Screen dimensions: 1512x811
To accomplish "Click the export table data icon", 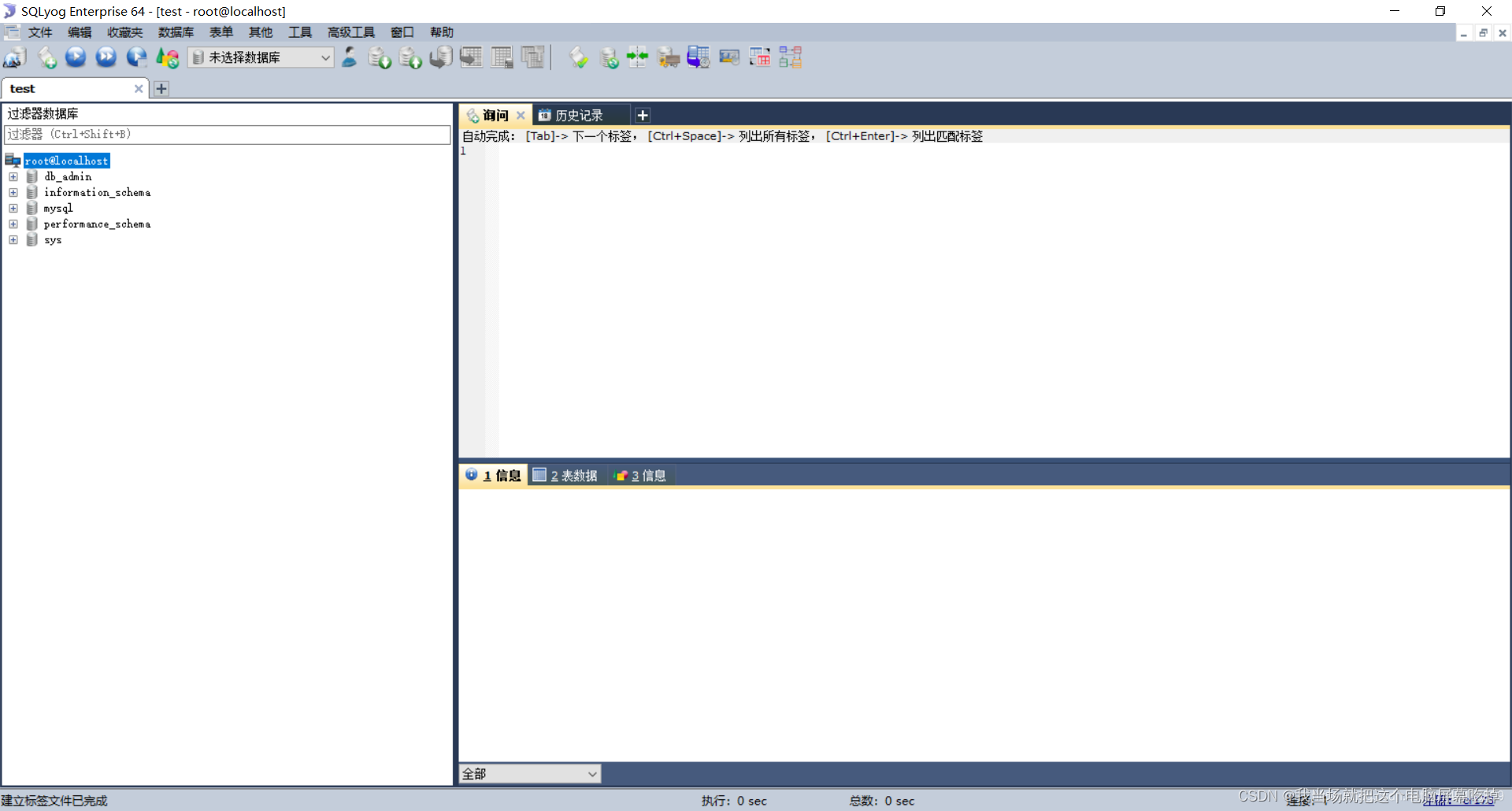I will [472, 57].
